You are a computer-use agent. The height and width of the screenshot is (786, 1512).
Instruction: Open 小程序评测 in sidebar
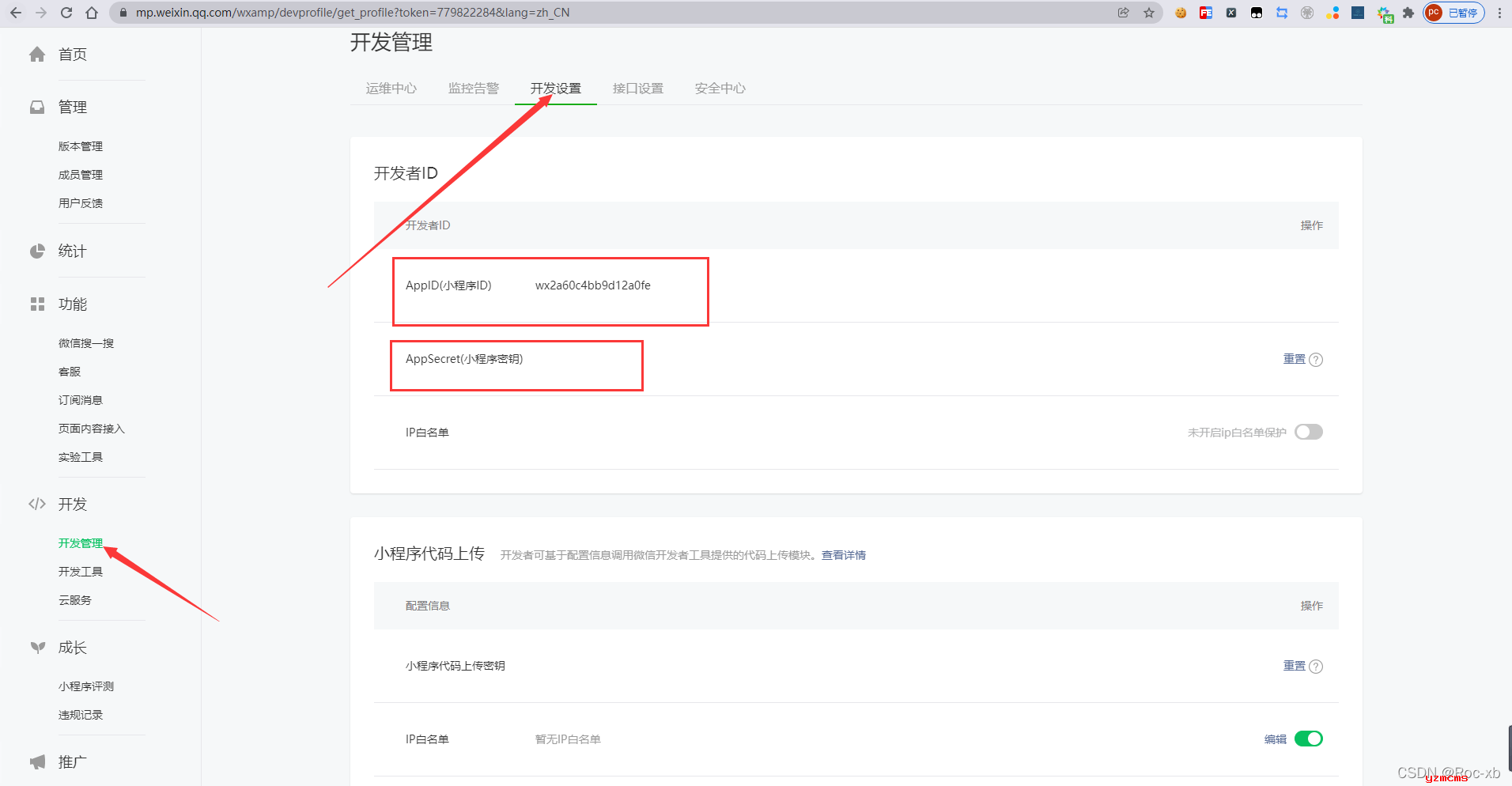86,686
